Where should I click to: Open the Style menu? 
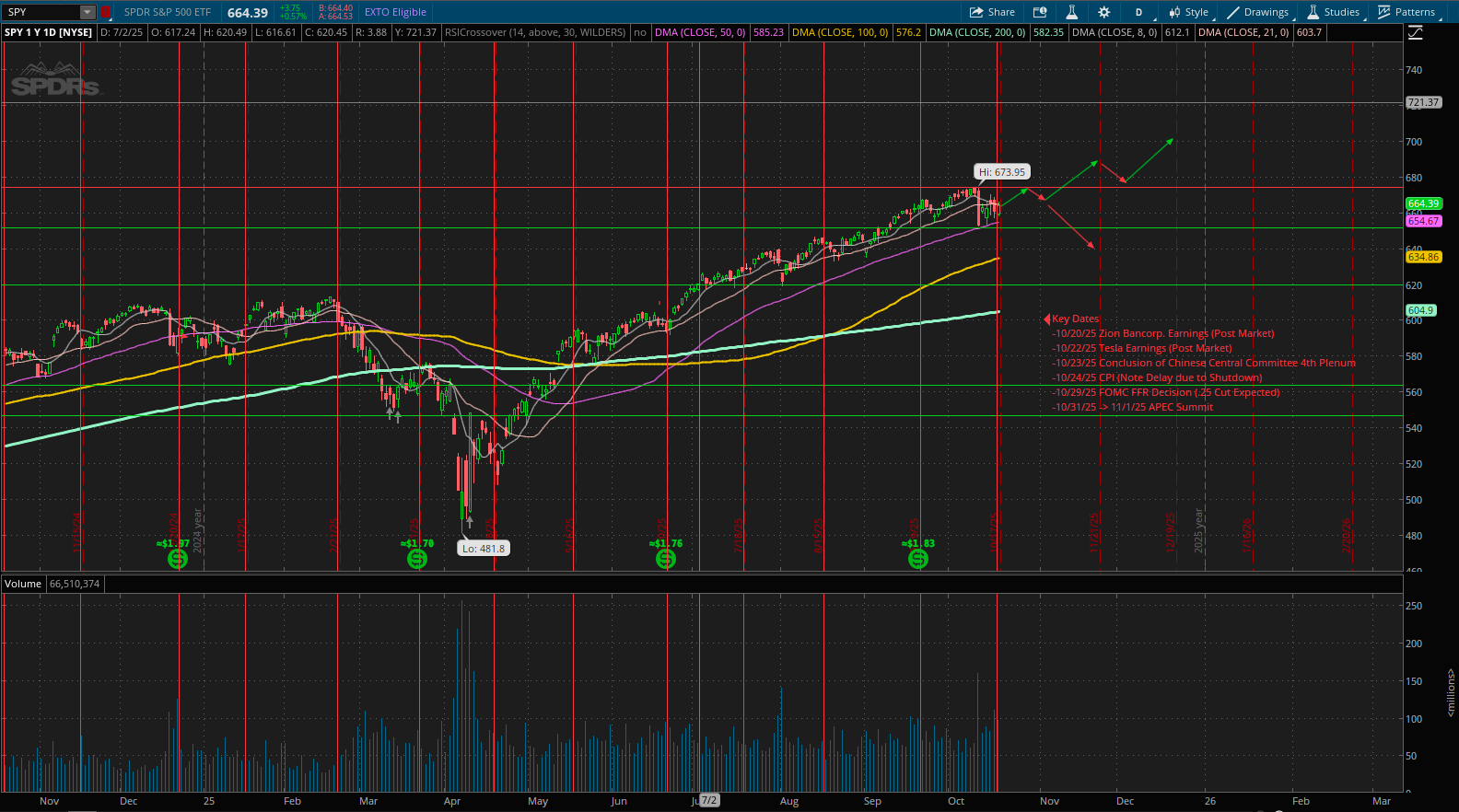1188,12
